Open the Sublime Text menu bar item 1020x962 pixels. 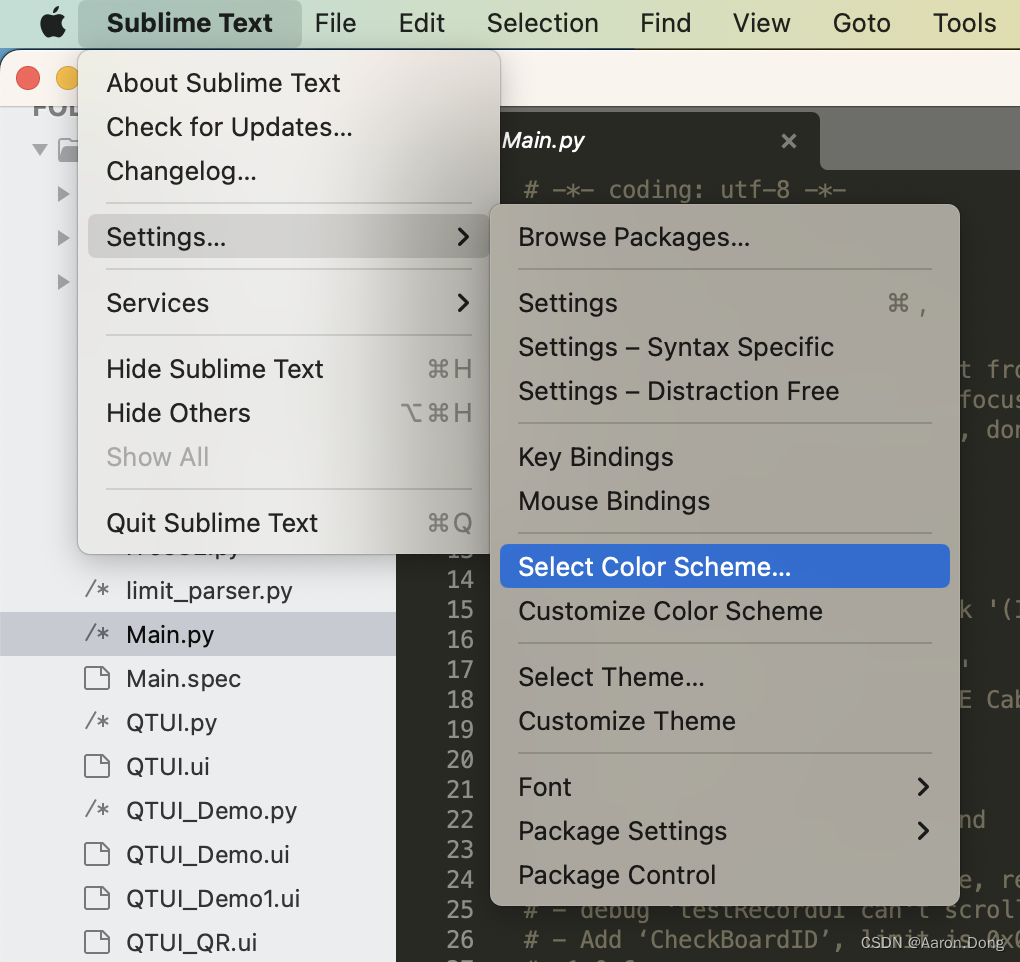coord(189,23)
